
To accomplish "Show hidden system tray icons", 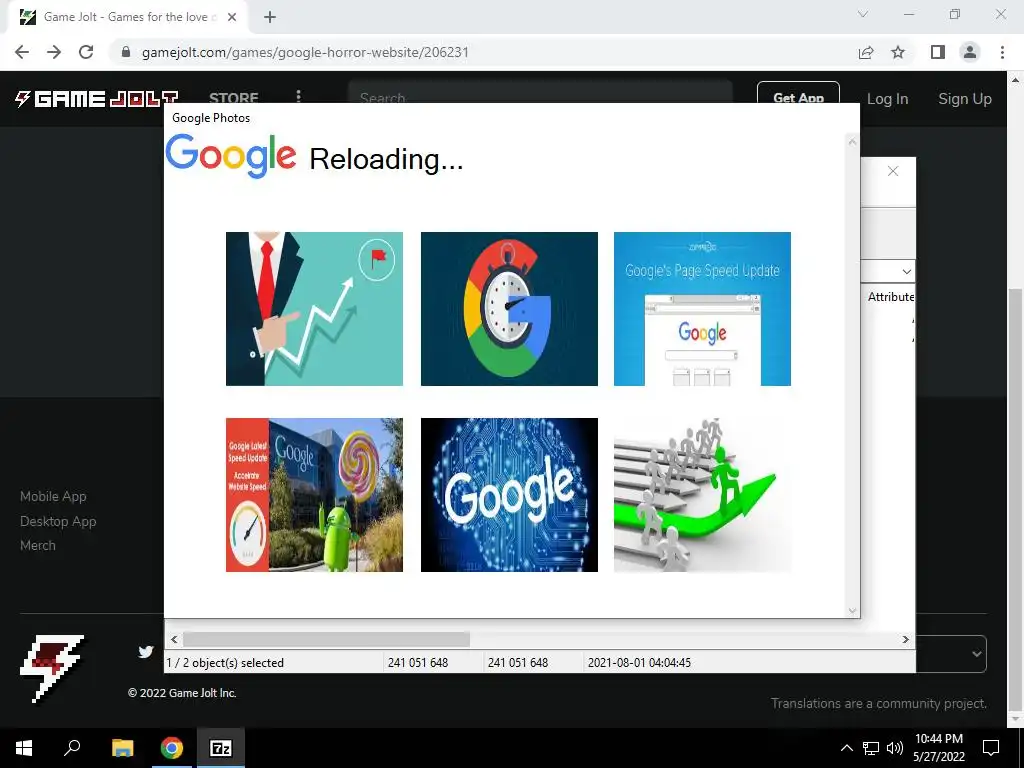I will (846, 748).
